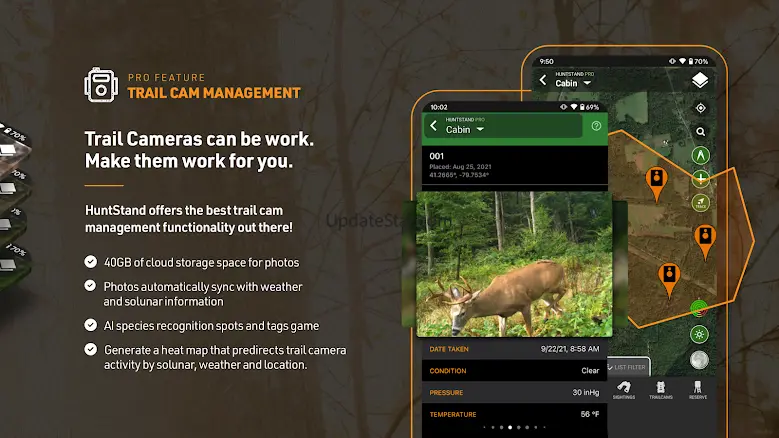
Task: Select the Condition row
Action: coord(514,370)
